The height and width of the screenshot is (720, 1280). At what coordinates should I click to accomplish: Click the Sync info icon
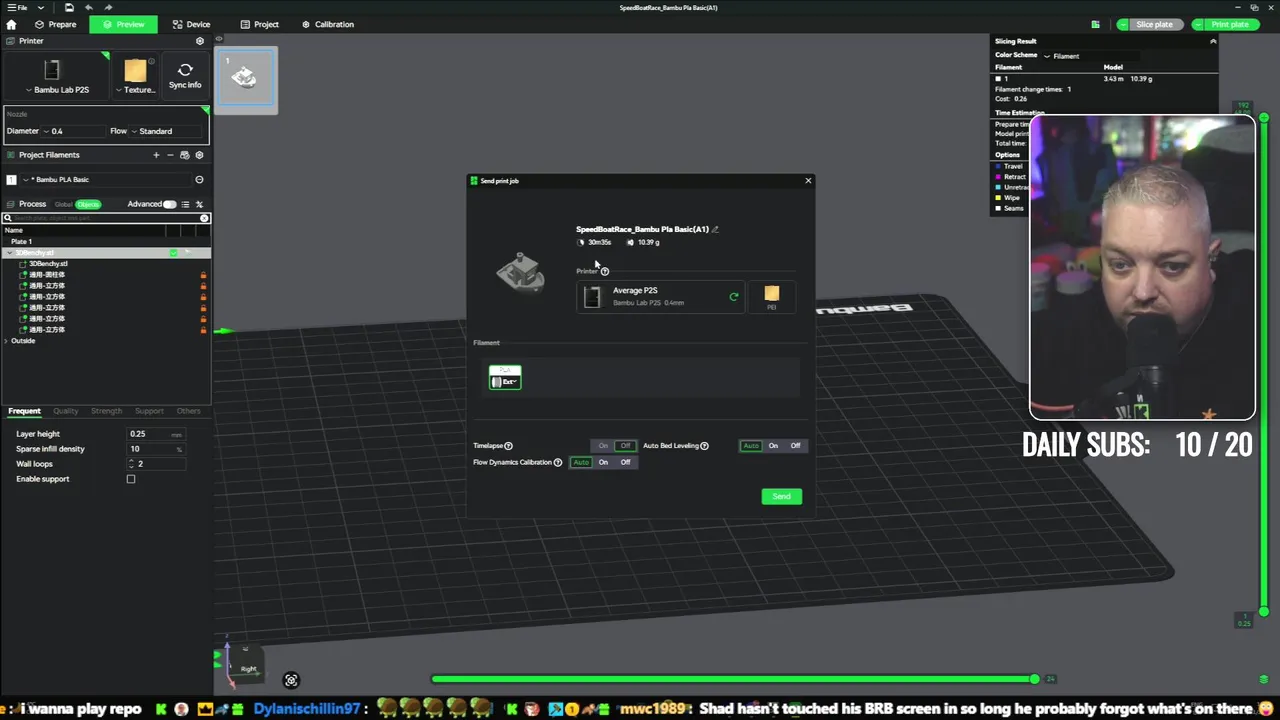point(185,75)
